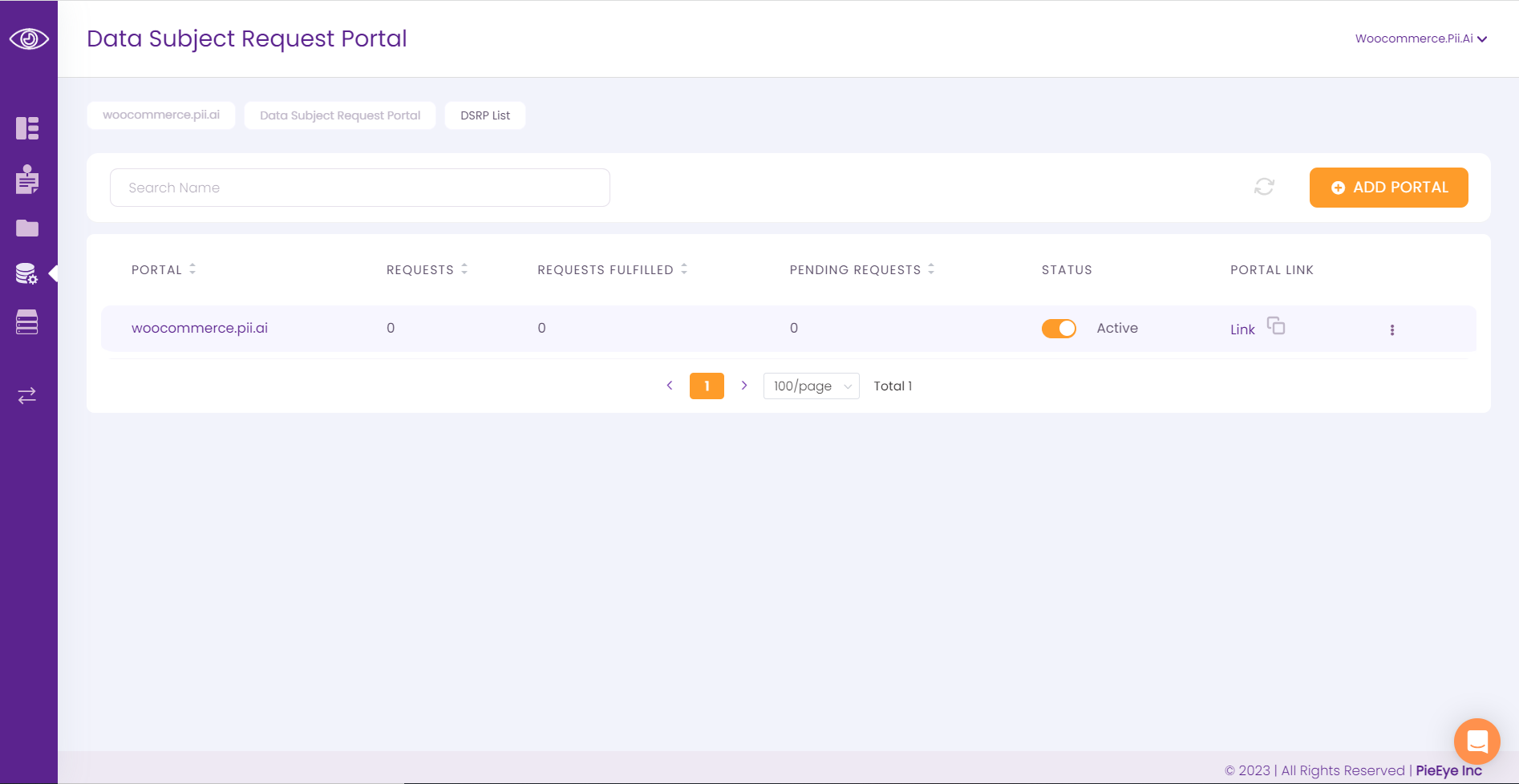Click the Data Subject Request Portal title
The height and width of the screenshot is (784, 1519).
[247, 38]
